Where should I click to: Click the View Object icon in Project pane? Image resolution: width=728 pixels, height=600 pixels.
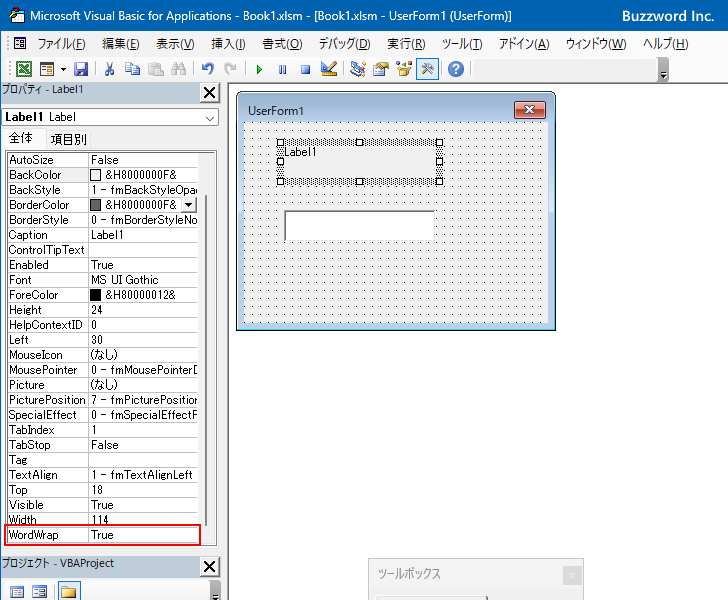click(39, 592)
